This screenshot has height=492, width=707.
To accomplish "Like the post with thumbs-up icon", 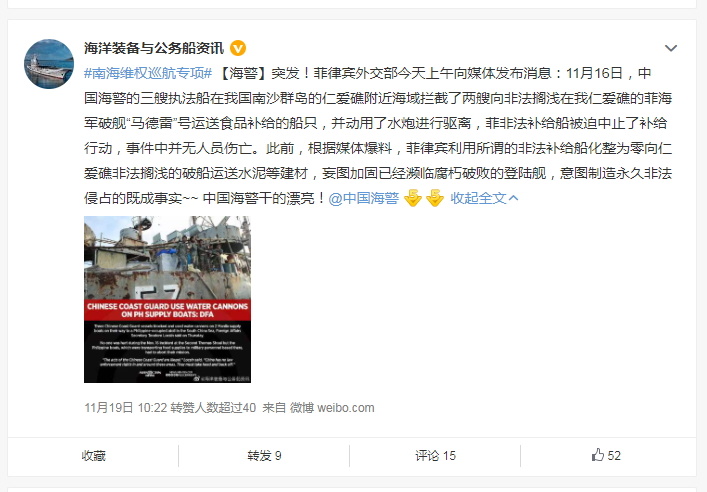I will pyautogui.click(x=598, y=455).
